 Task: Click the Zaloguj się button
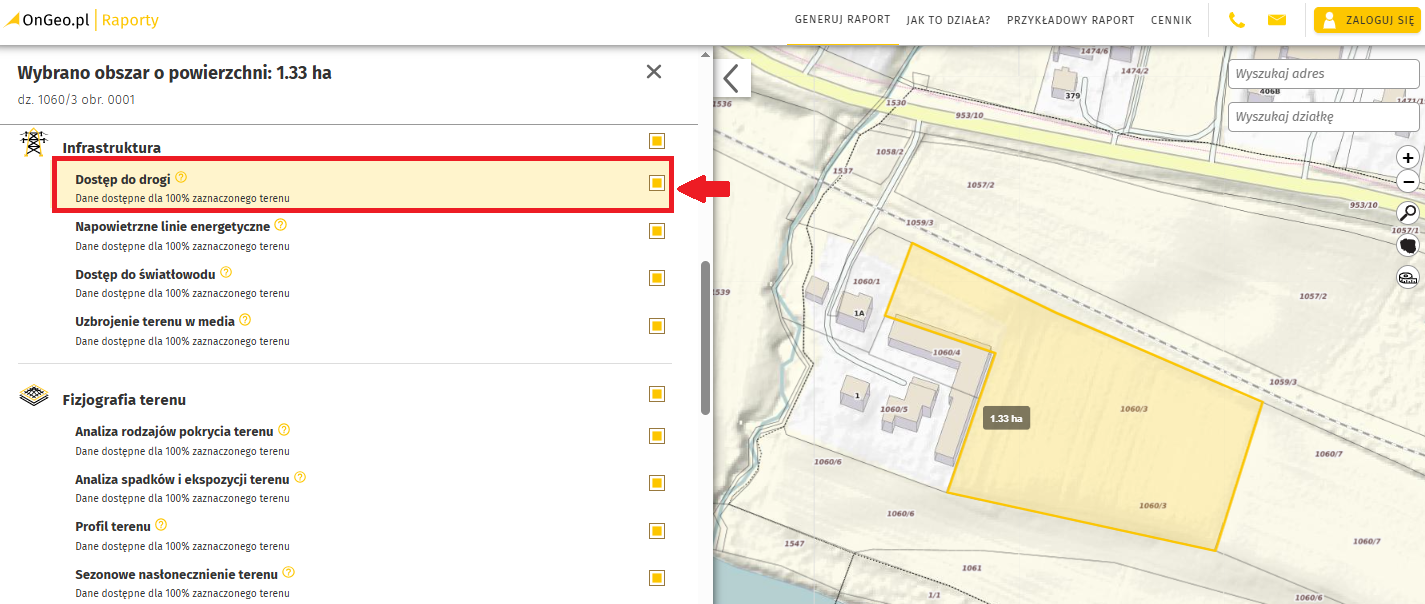[x=1367, y=20]
